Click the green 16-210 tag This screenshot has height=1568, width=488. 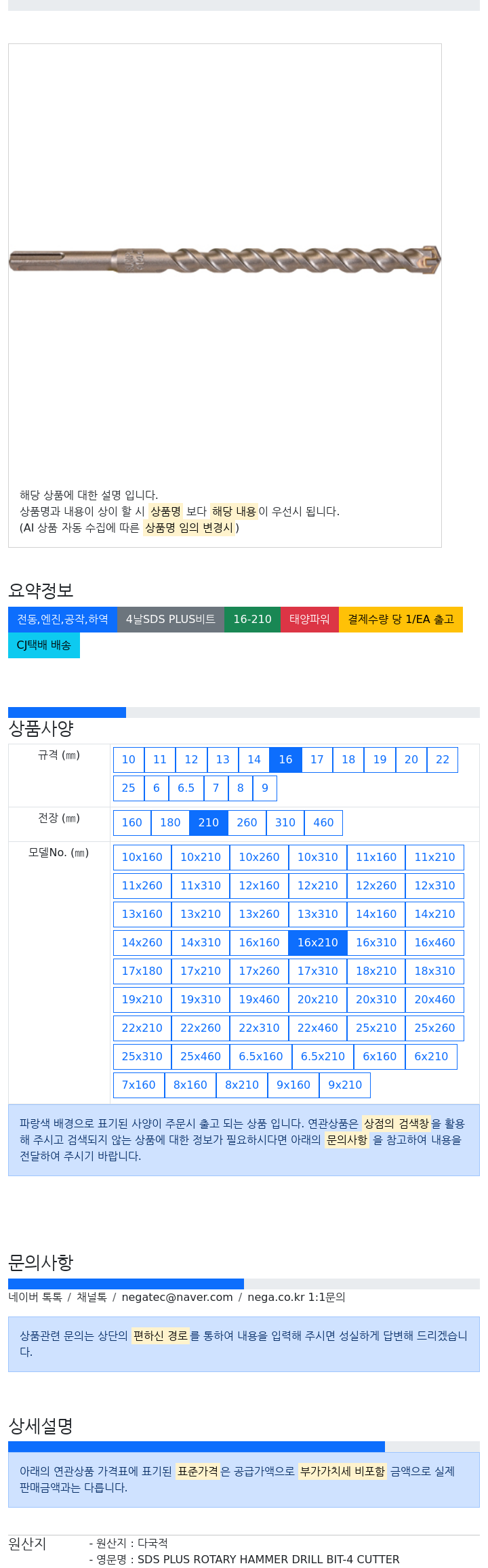252,619
